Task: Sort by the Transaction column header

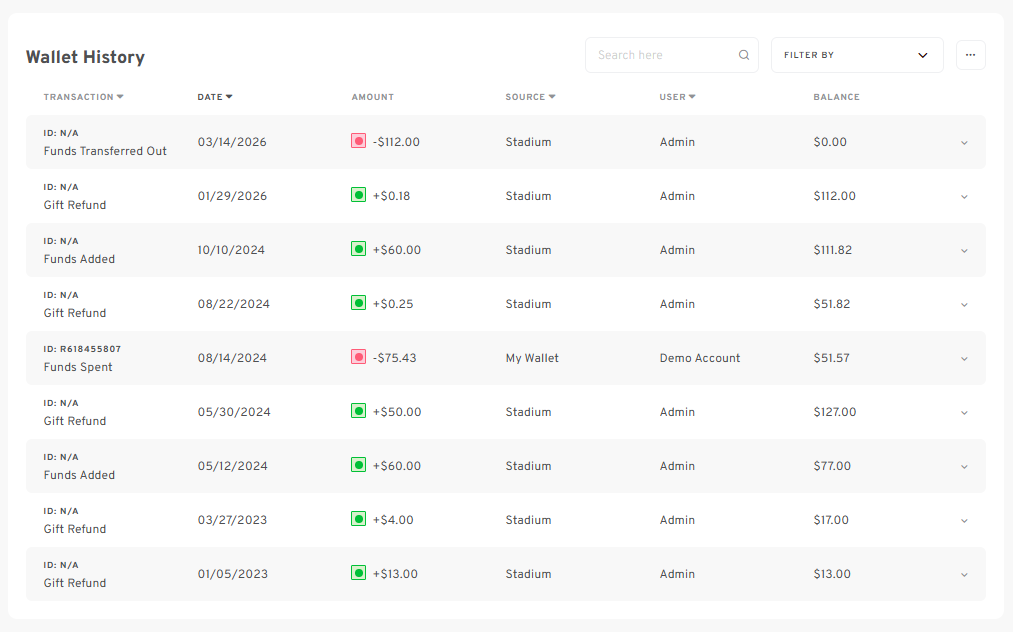Action: (83, 97)
